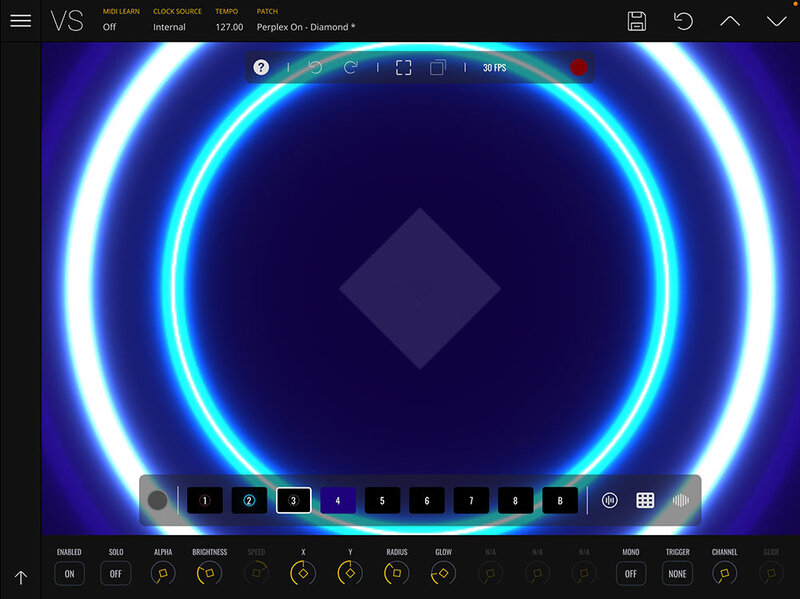
Task: Enter fullscreen view with bracket icon
Action: [x=404, y=67]
